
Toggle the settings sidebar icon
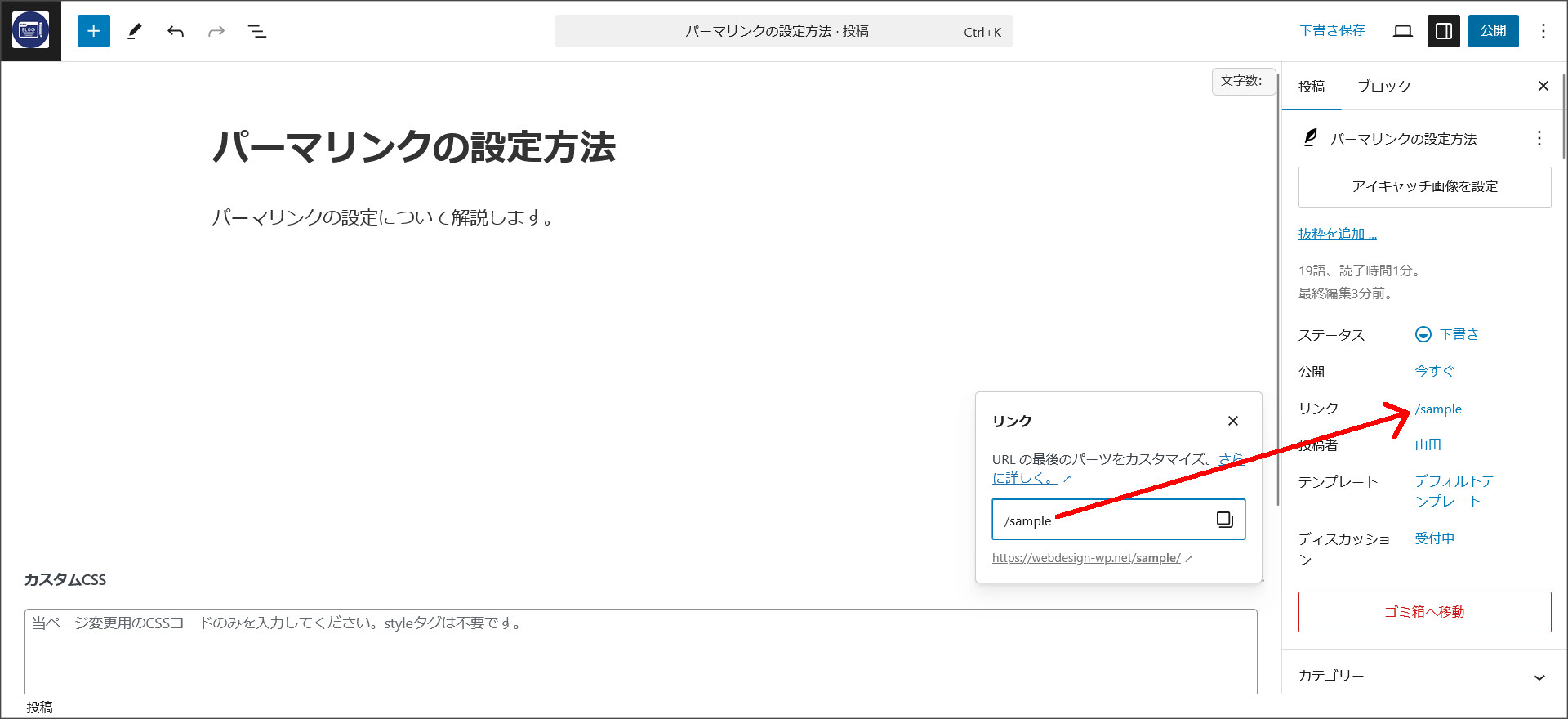[1444, 31]
